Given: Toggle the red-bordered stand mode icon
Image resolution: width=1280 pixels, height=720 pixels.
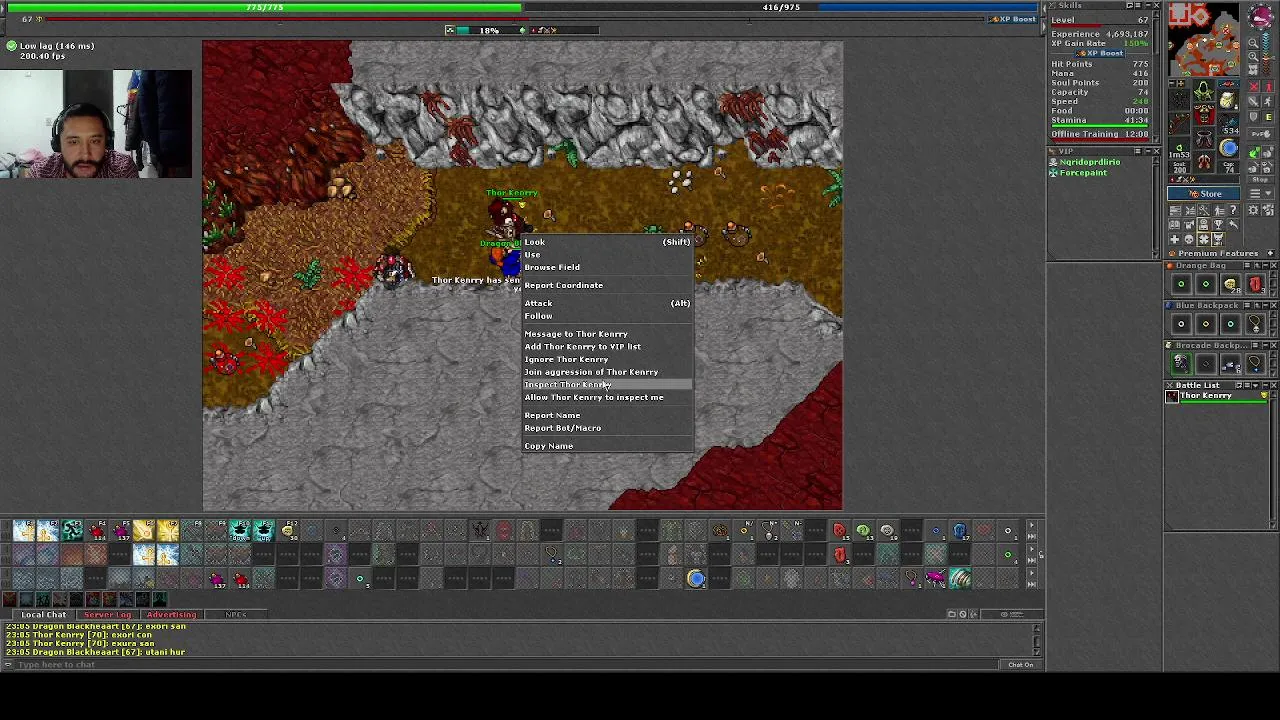Looking at the screenshot, I should (x=1267, y=86).
